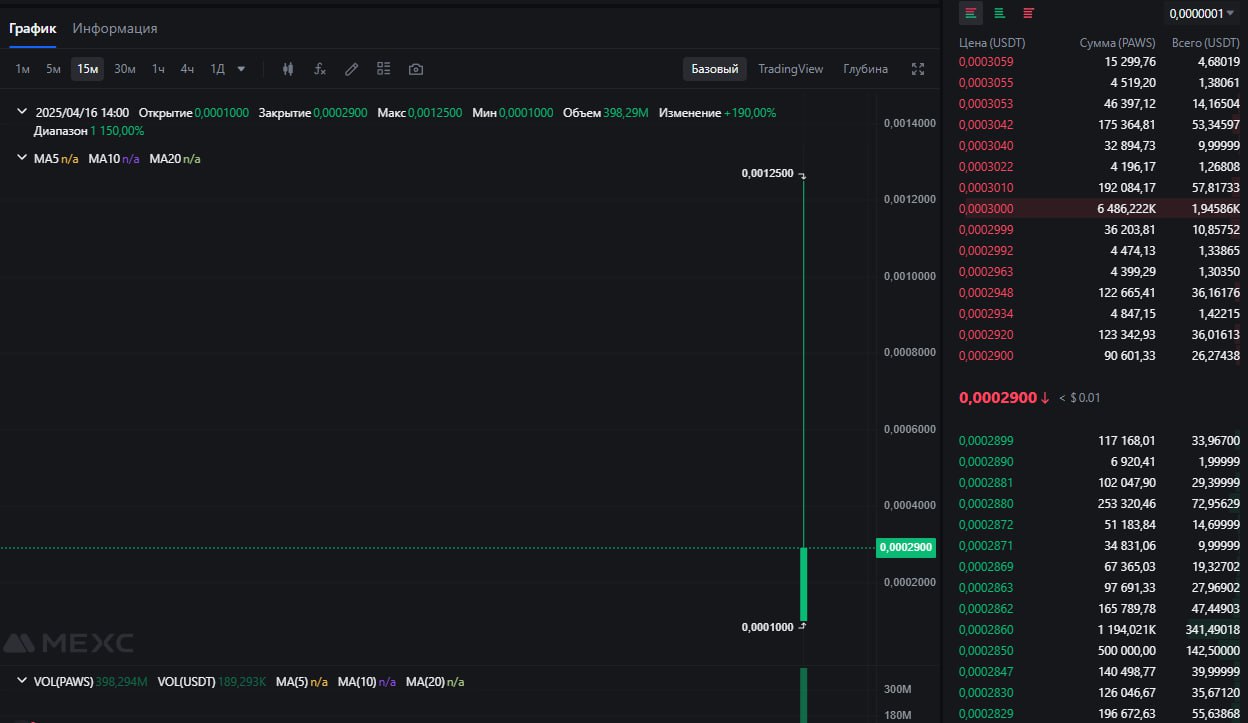
Task: Switch chart view to Глубина
Action: [x=865, y=69]
